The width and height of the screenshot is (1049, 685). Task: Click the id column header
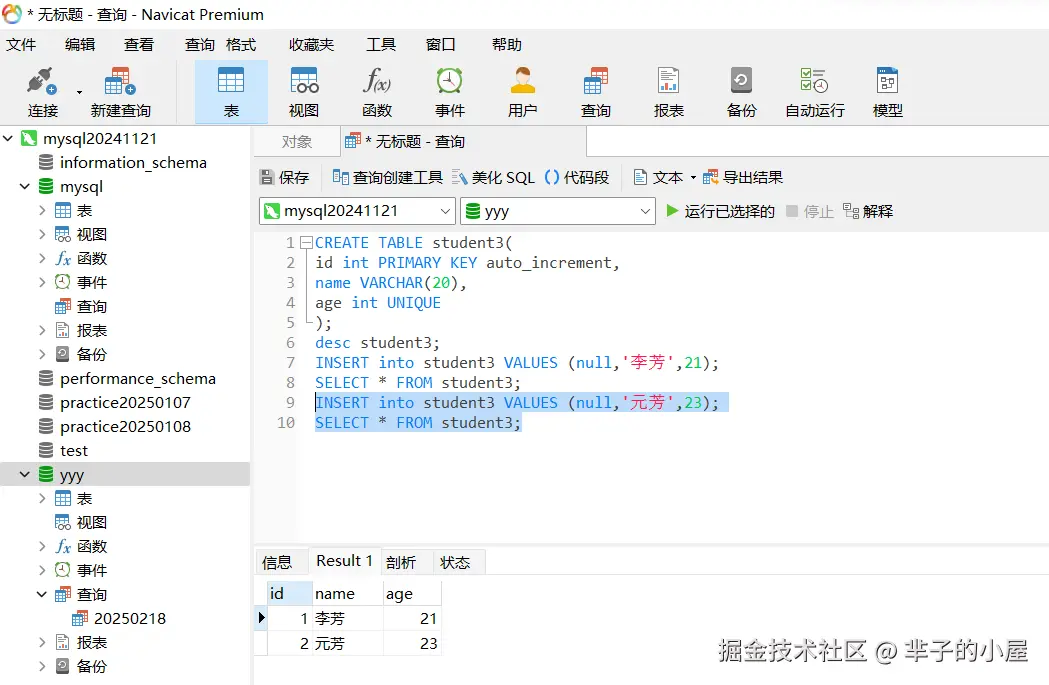pyautogui.click(x=290, y=593)
